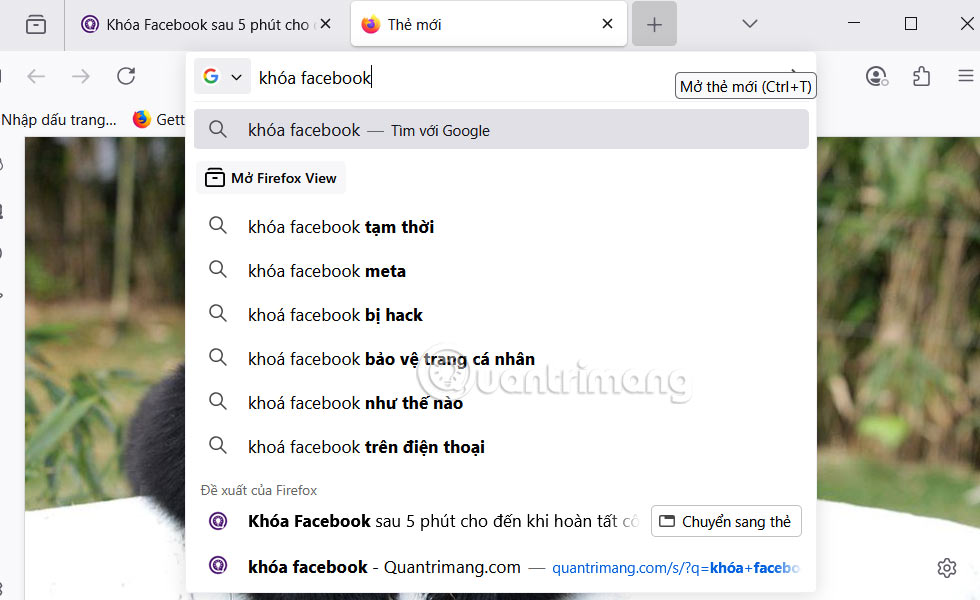Click the Firefox logo next to Getting Started bookmark

[139, 119]
